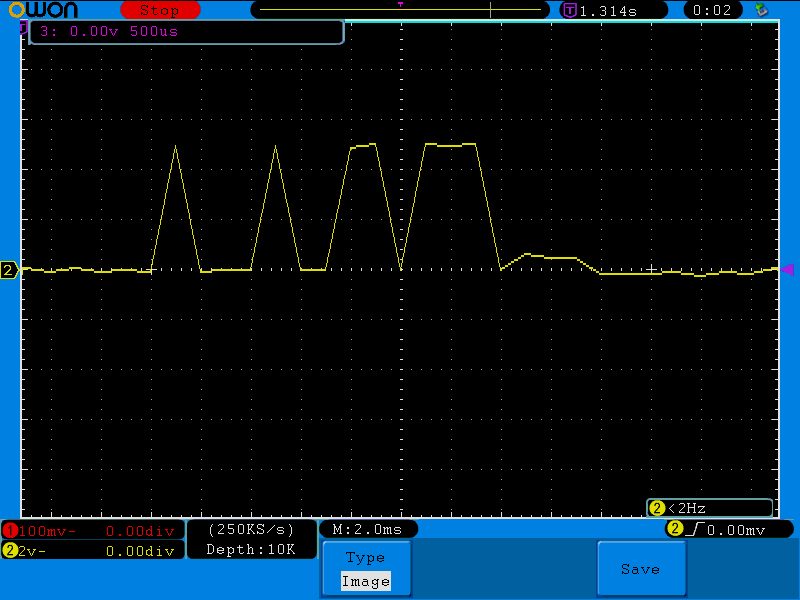This screenshot has width=800, height=600.
Task: Click the channel 2 frequency '<2Hz' readout
Action: [709, 508]
